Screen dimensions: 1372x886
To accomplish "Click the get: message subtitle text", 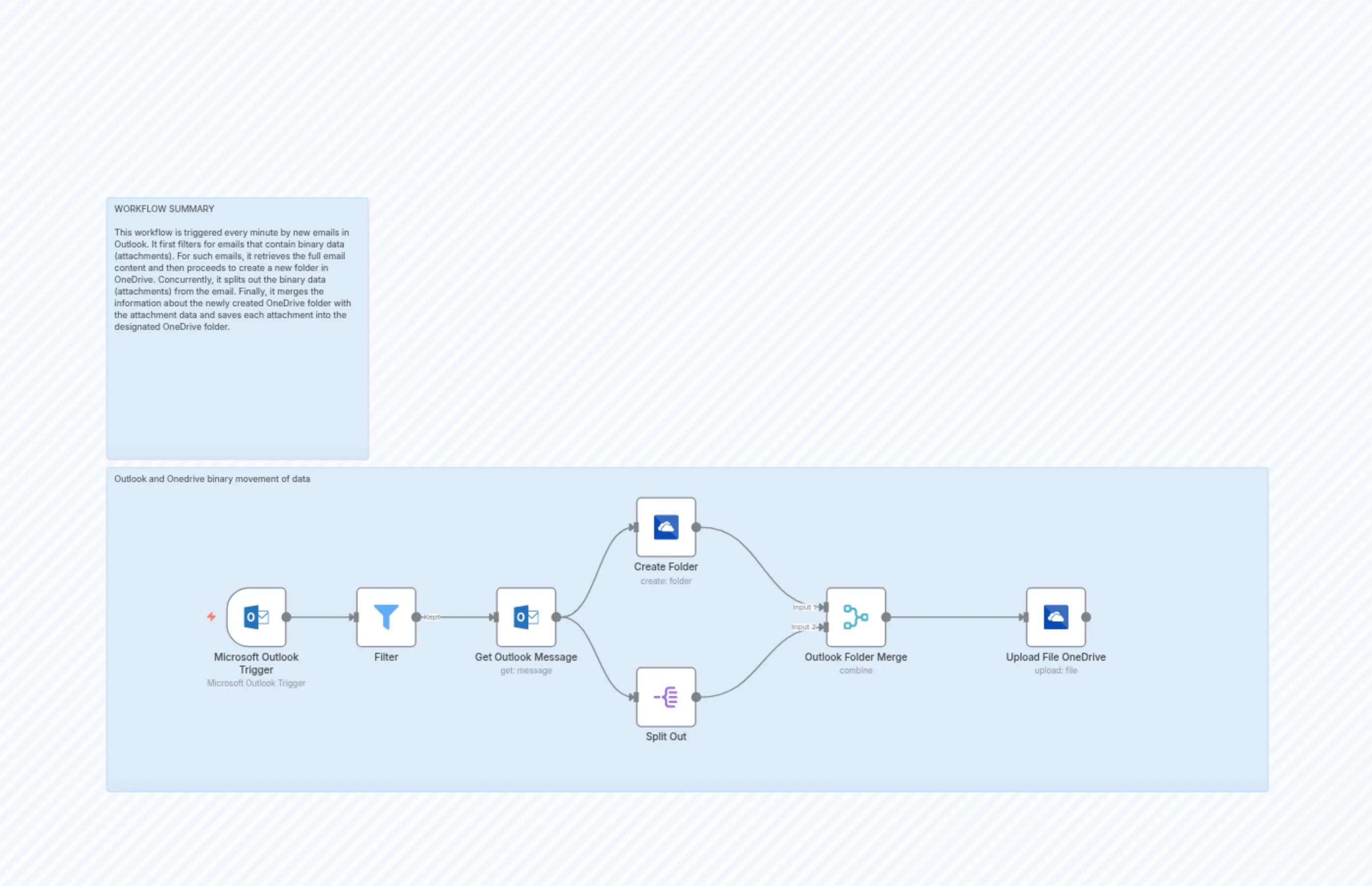I will click(x=525, y=670).
